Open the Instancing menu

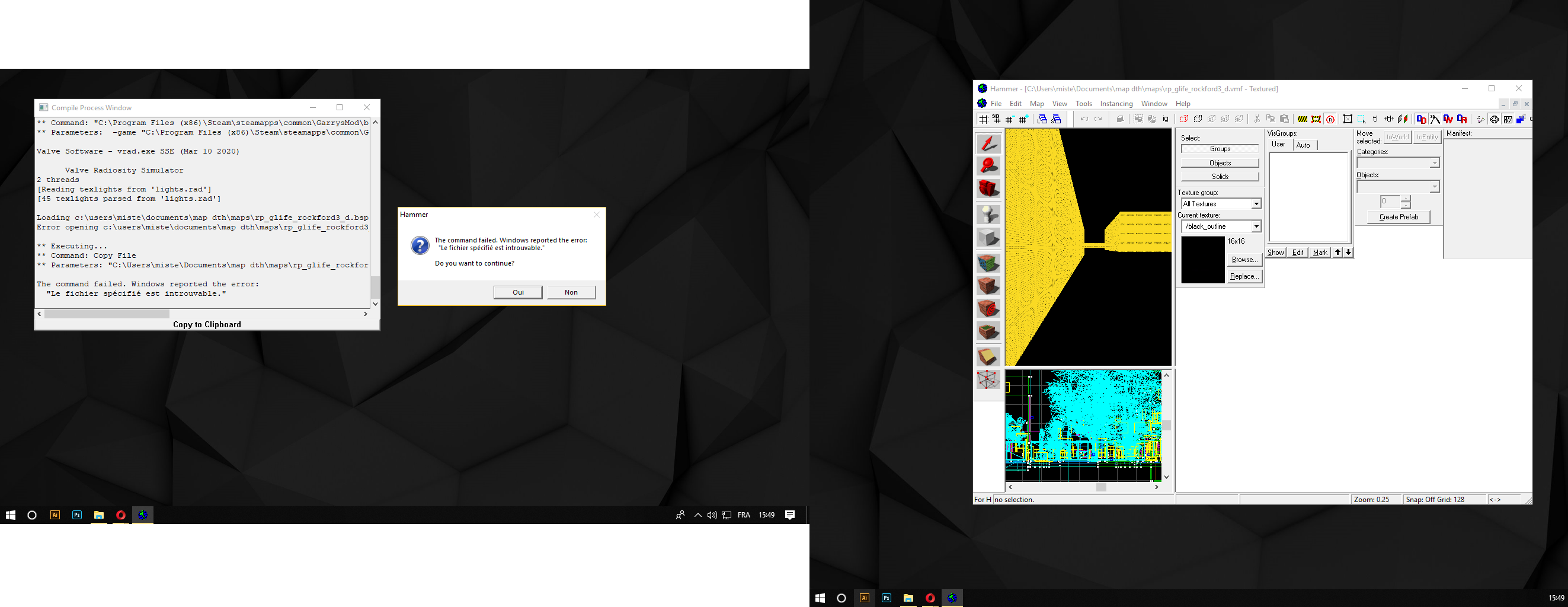tap(1116, 104)
